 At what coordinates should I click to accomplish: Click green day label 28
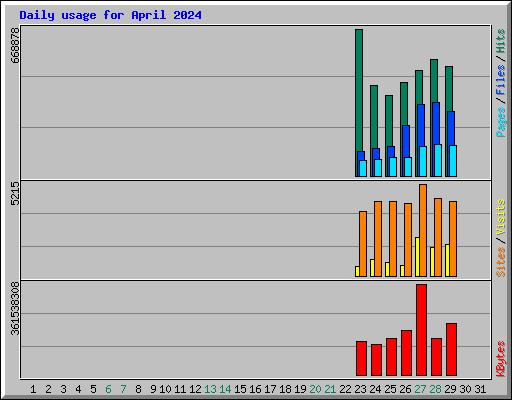[x=435, y=389]
